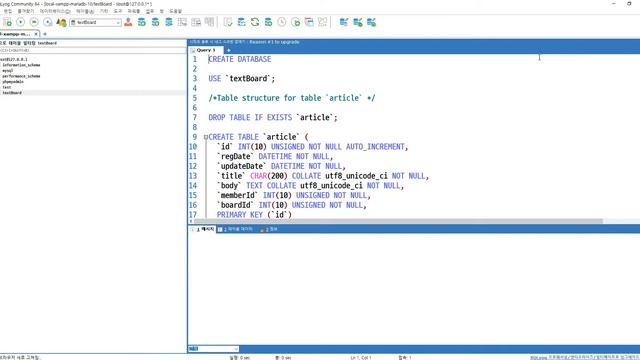
Task: Select performance_schema database in tree
Action: coord(21,76)
